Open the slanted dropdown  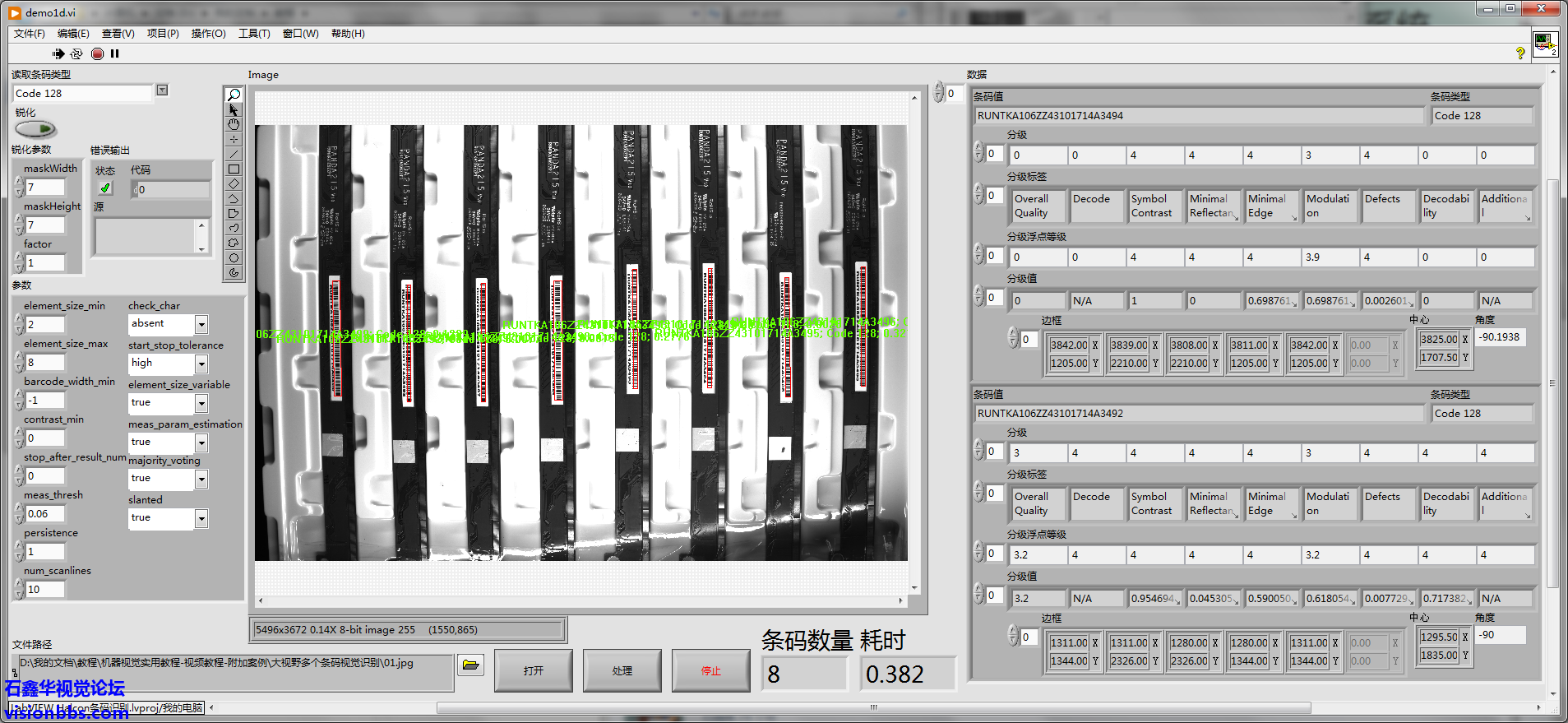coord(201,518)
